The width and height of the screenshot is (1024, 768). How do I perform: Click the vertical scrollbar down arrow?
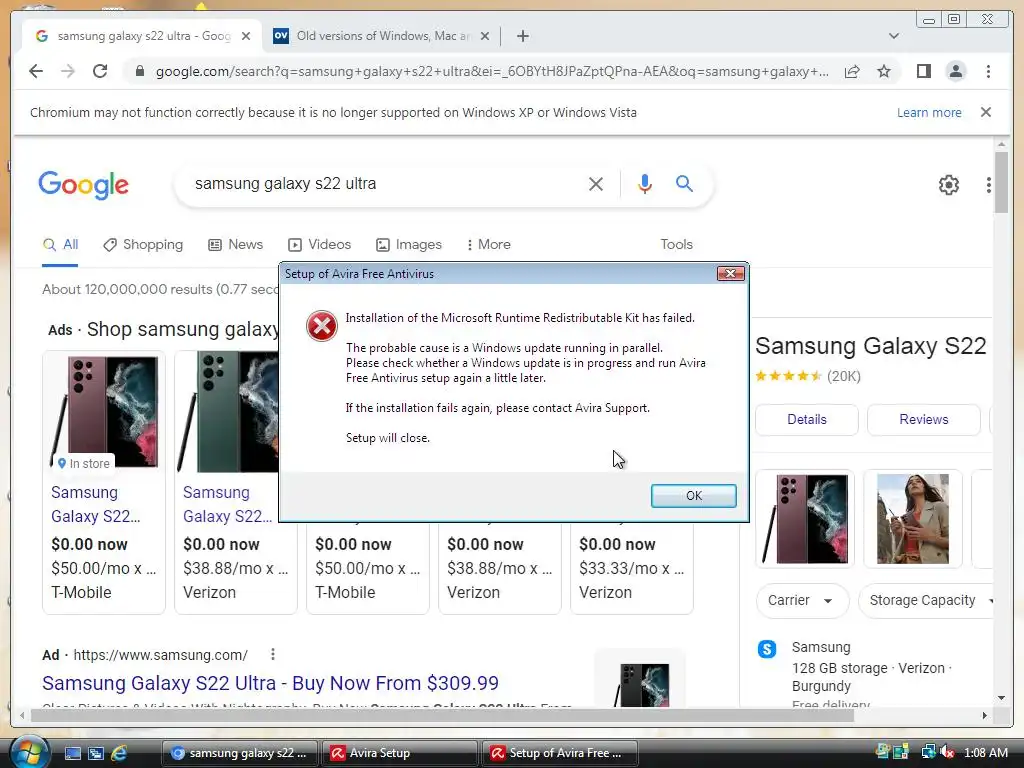pyautogui.click(x=1002, y=698)
